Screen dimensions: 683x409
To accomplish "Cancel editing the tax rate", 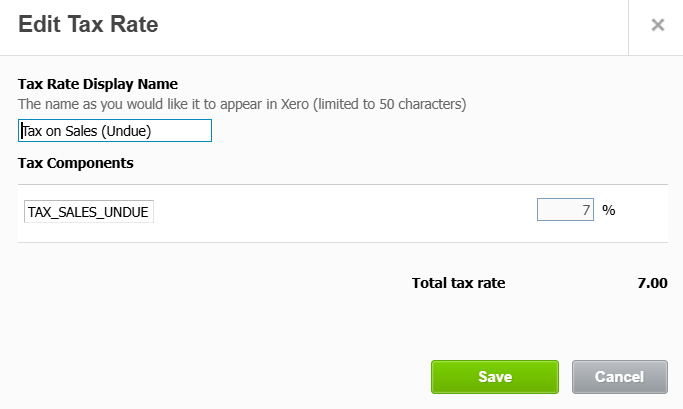I will [x=619, y=377].
